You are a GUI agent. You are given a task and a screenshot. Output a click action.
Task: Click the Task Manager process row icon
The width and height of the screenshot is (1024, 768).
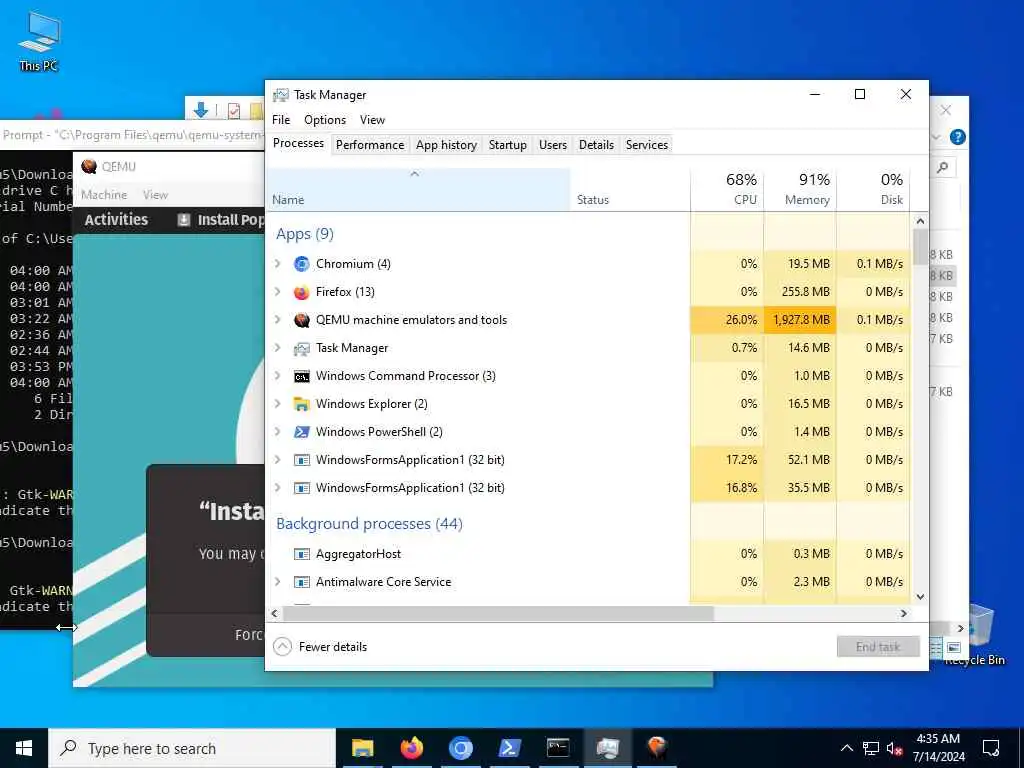tap(301, 348)
